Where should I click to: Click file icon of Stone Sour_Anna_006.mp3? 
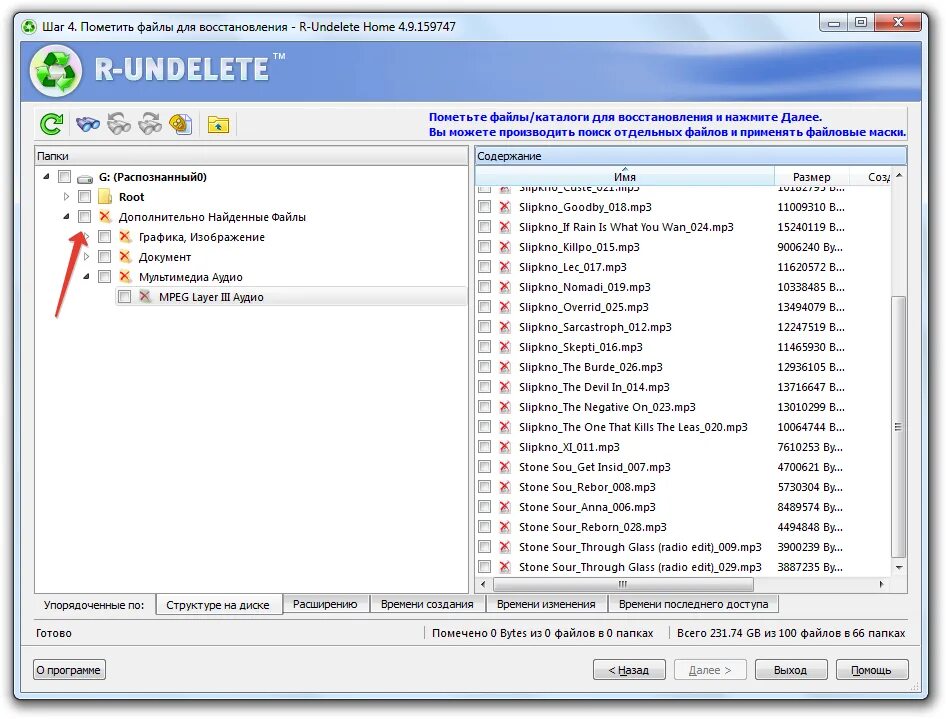tap(504, 506)
